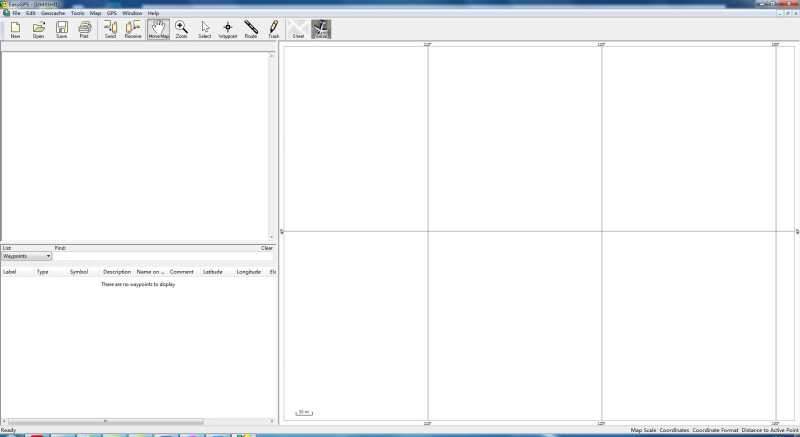Open the Geocache menu
The height and width of the screenshot is (437, 800).
(53, 13)
